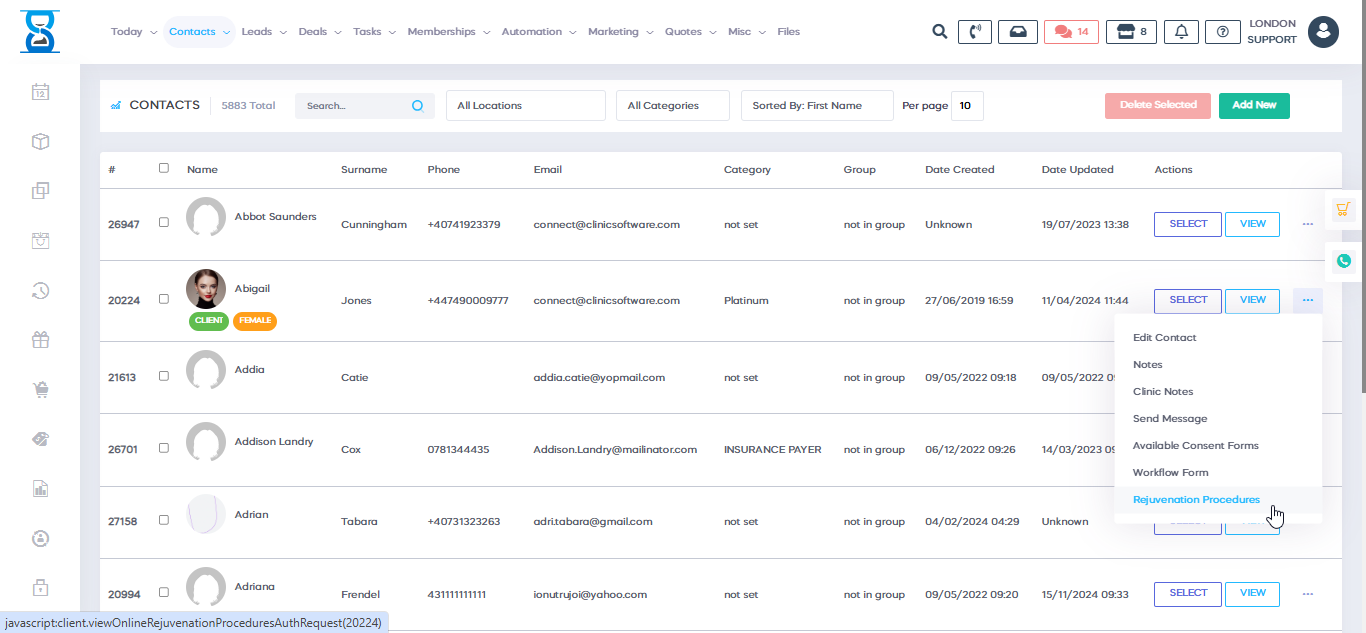Open the All Categories dropdown

pos(672,106)
